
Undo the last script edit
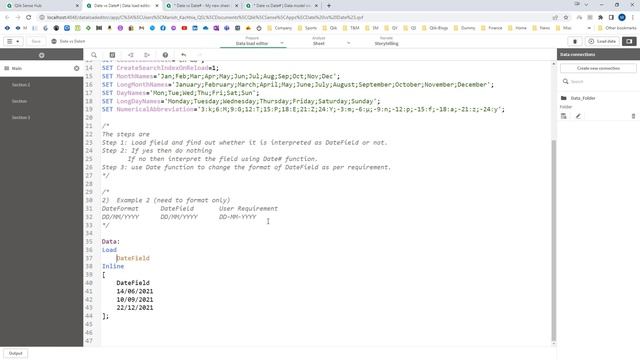click(184, 55)
